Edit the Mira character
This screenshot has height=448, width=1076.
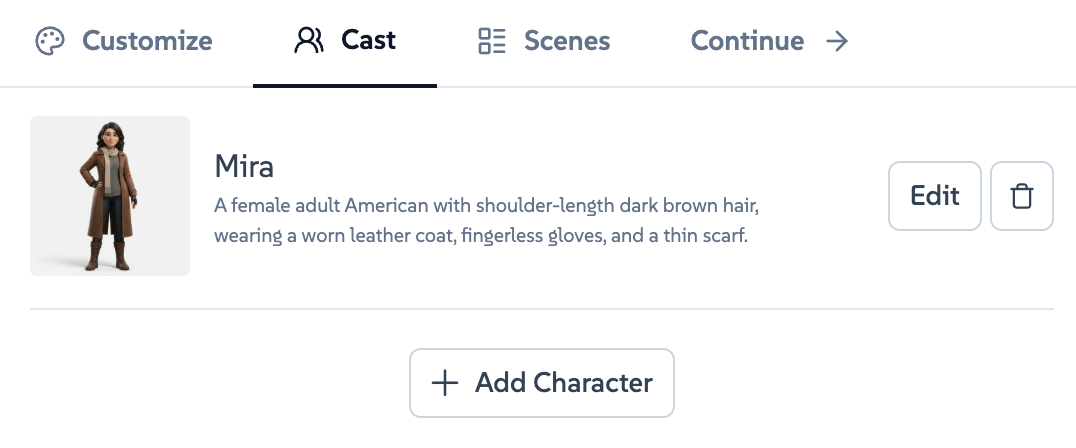934,196
